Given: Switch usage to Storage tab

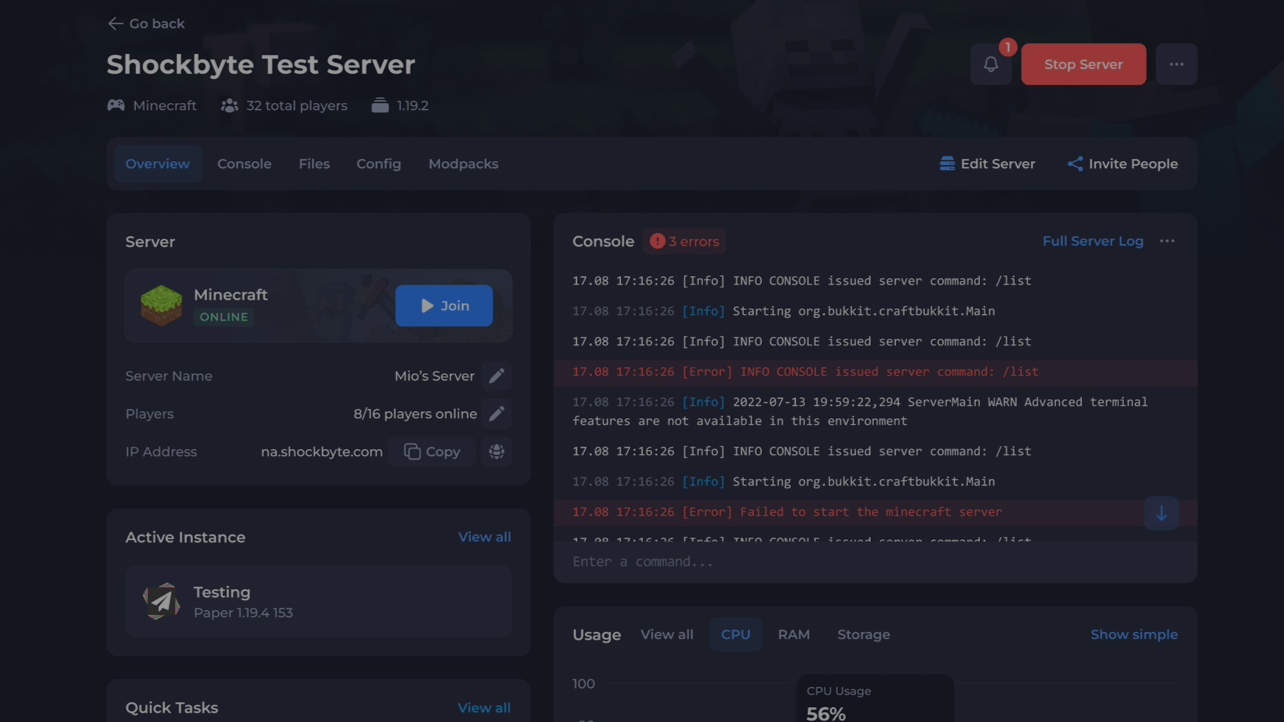Looking at the screenshot, I should pos(864,635).
